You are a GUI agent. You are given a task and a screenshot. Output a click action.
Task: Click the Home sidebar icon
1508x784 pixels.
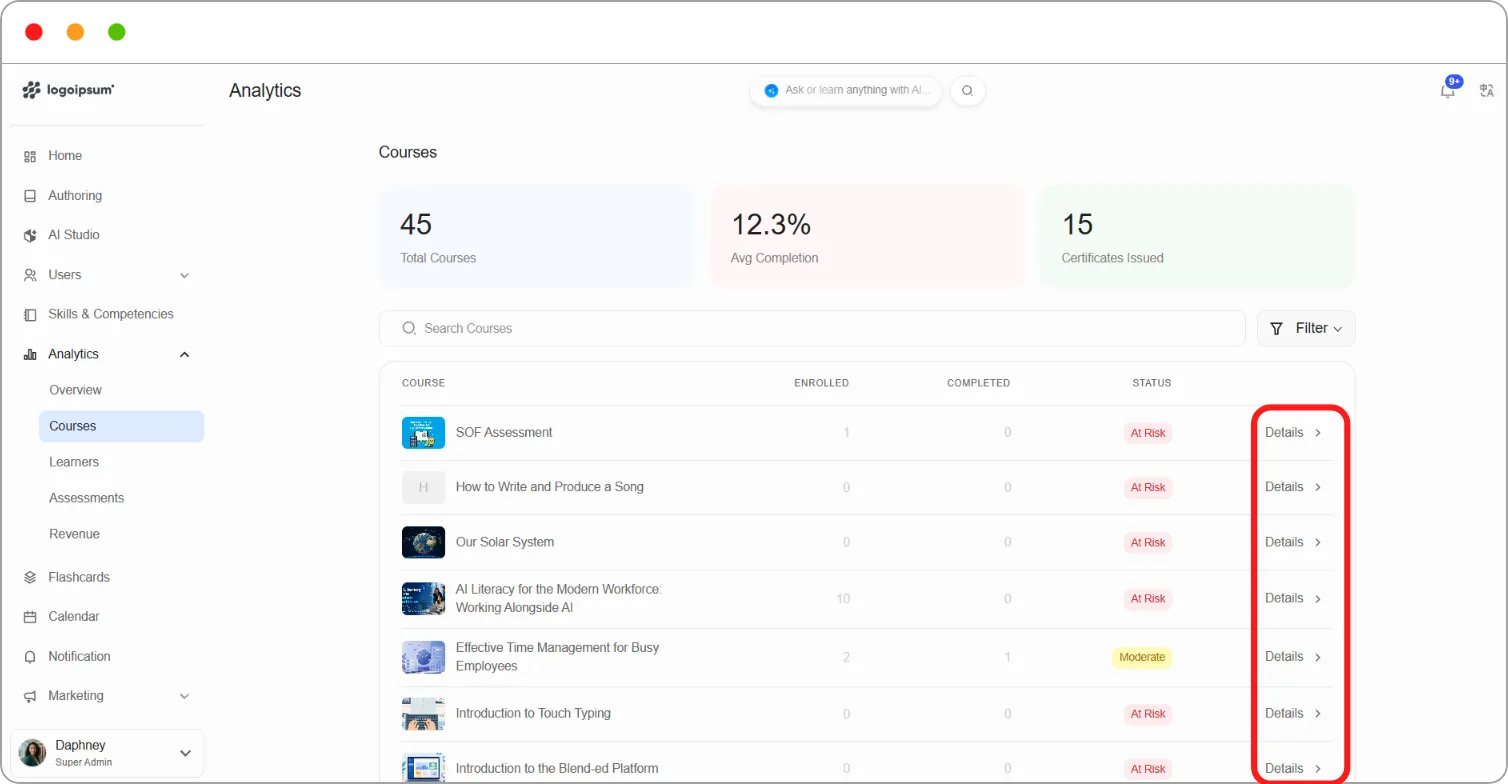[x=30, y=156]
